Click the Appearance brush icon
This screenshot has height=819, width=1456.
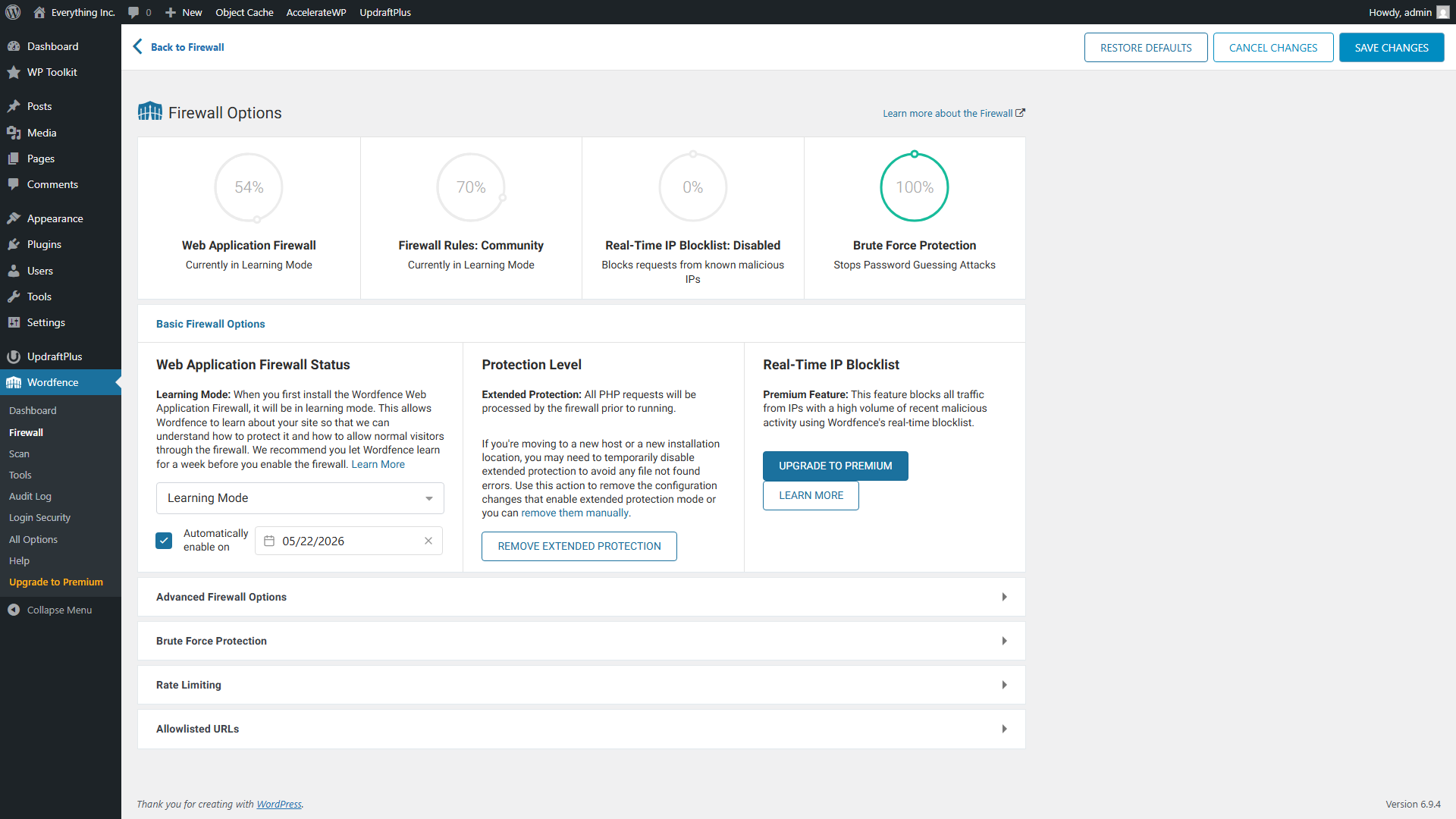click(14, 218)
